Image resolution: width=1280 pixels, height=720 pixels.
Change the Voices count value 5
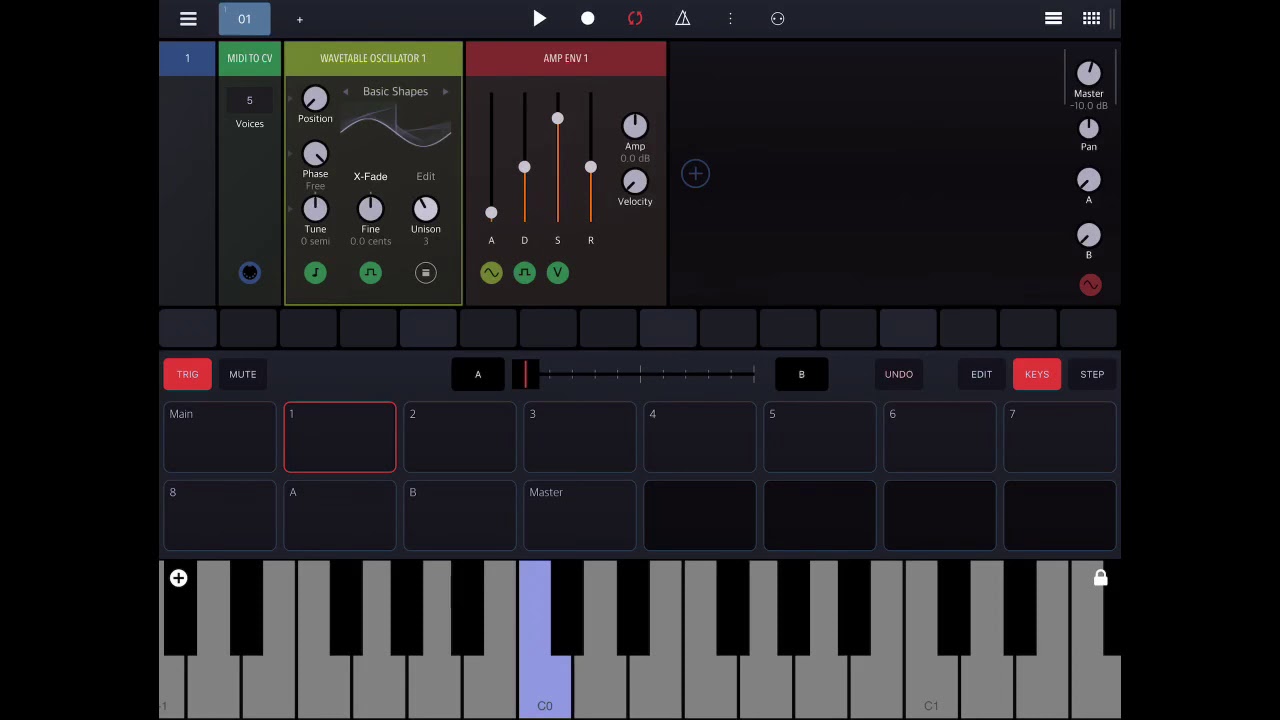coord(250,100)
